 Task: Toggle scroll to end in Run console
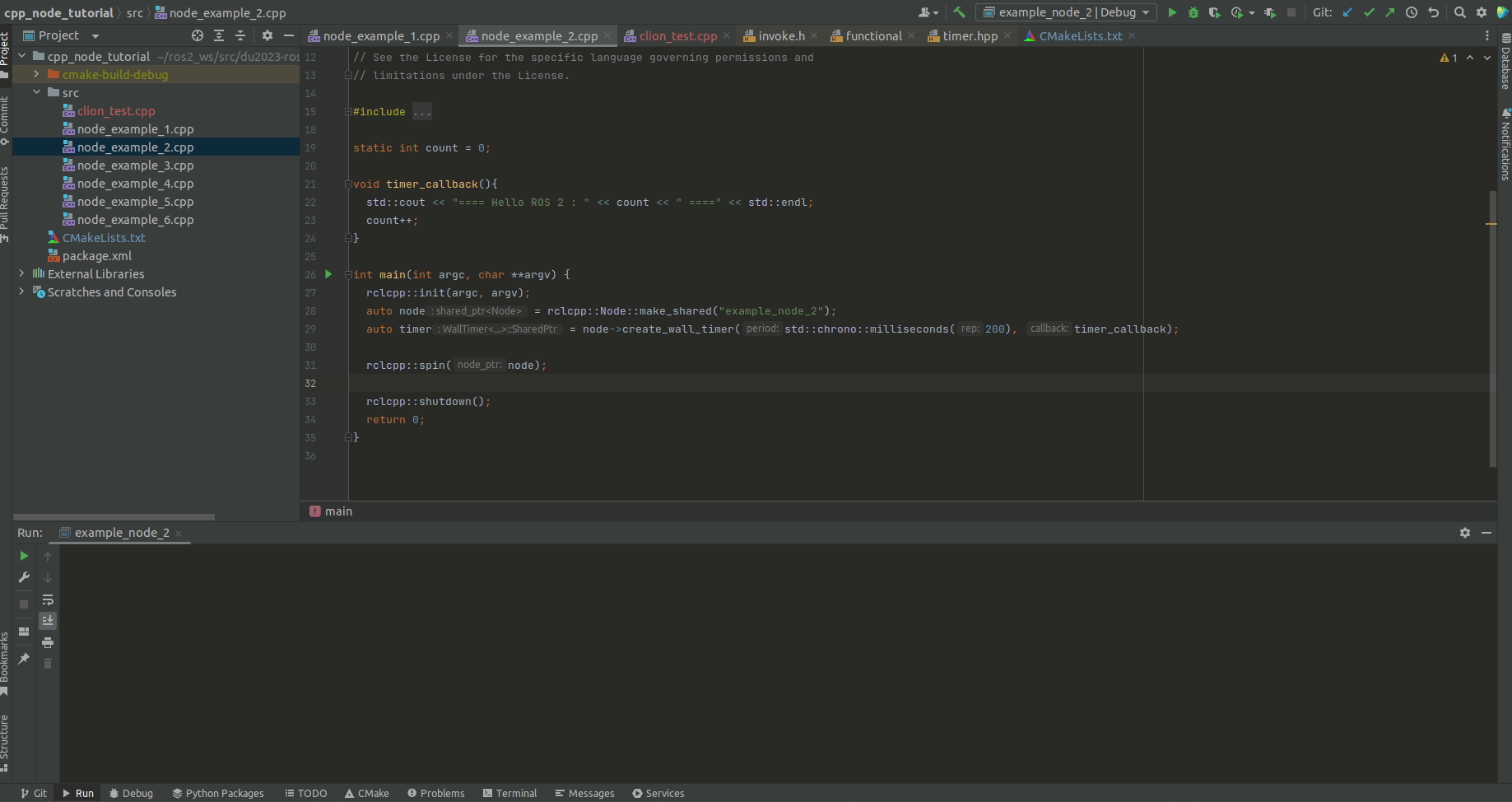pos(48,621)
